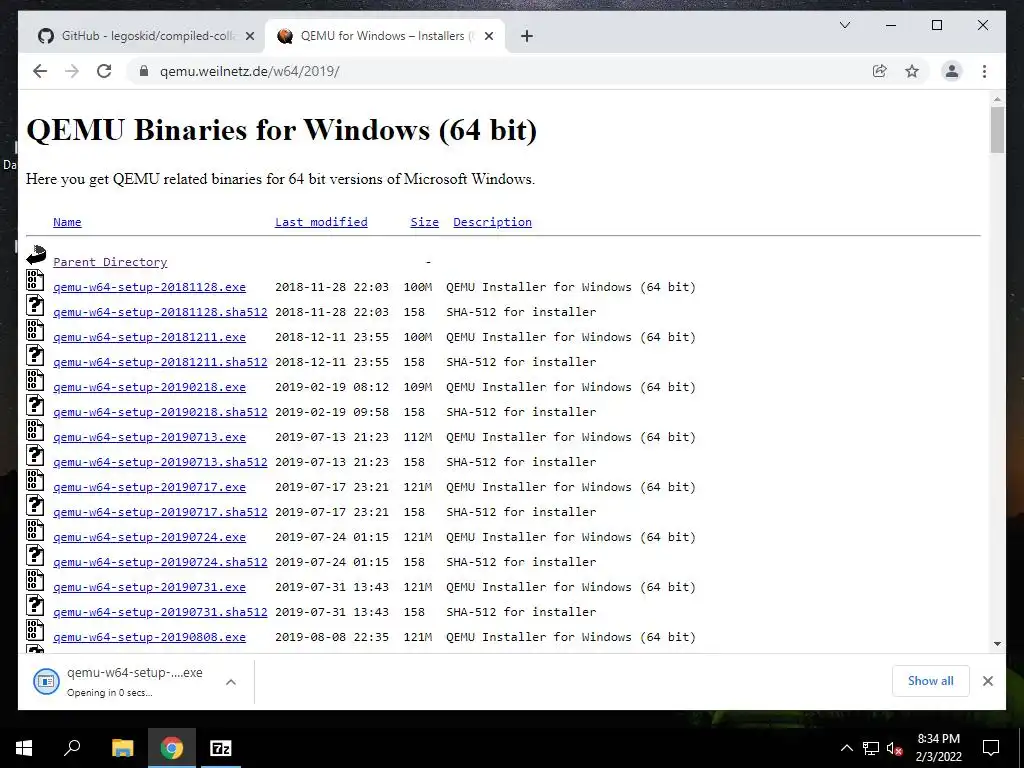Open qemu-w64-setup-20190717.sha512 link
Viewport: 1024px width, 768px height.
click(x=160, y=512)
